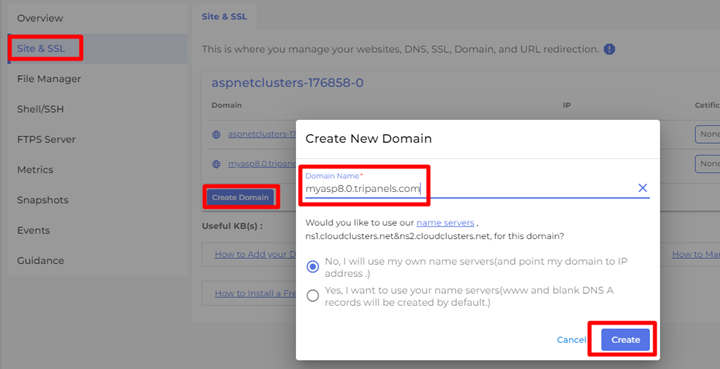Open the Events sidebar item
Screen dimensions: 720x369
click(34, 230)
